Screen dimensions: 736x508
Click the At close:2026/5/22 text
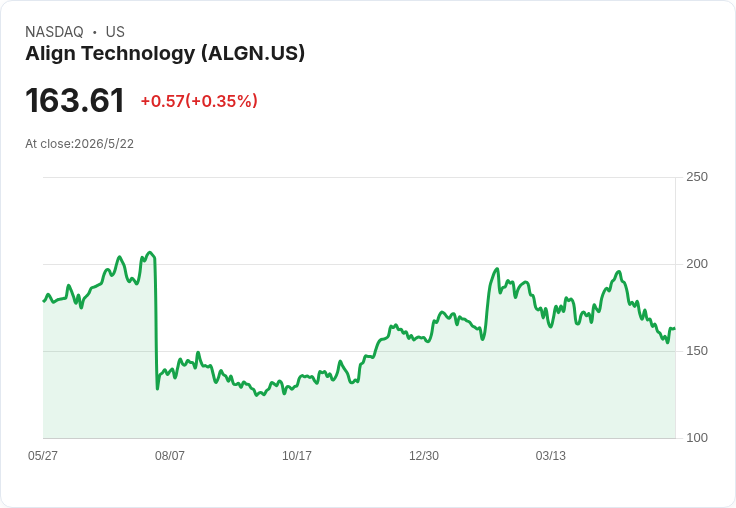point(79,144)
